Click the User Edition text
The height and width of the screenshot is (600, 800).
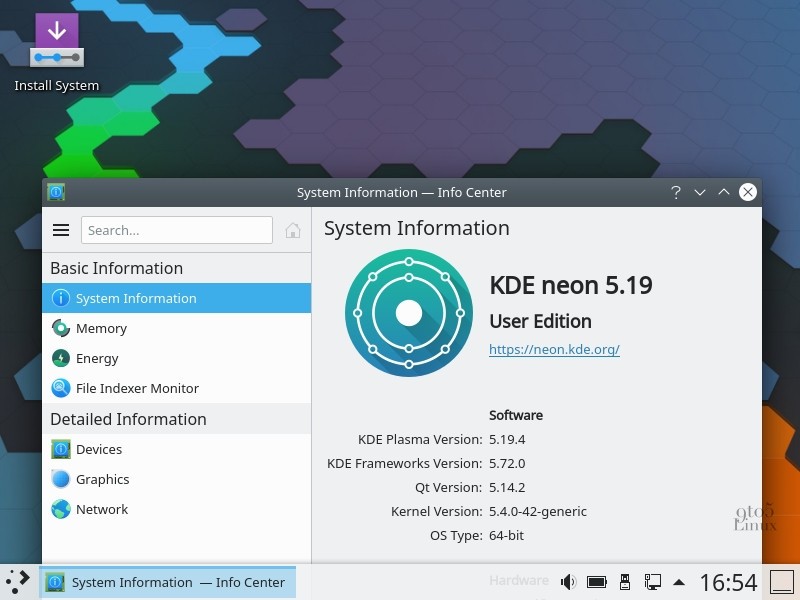click(x=540, y=321)
